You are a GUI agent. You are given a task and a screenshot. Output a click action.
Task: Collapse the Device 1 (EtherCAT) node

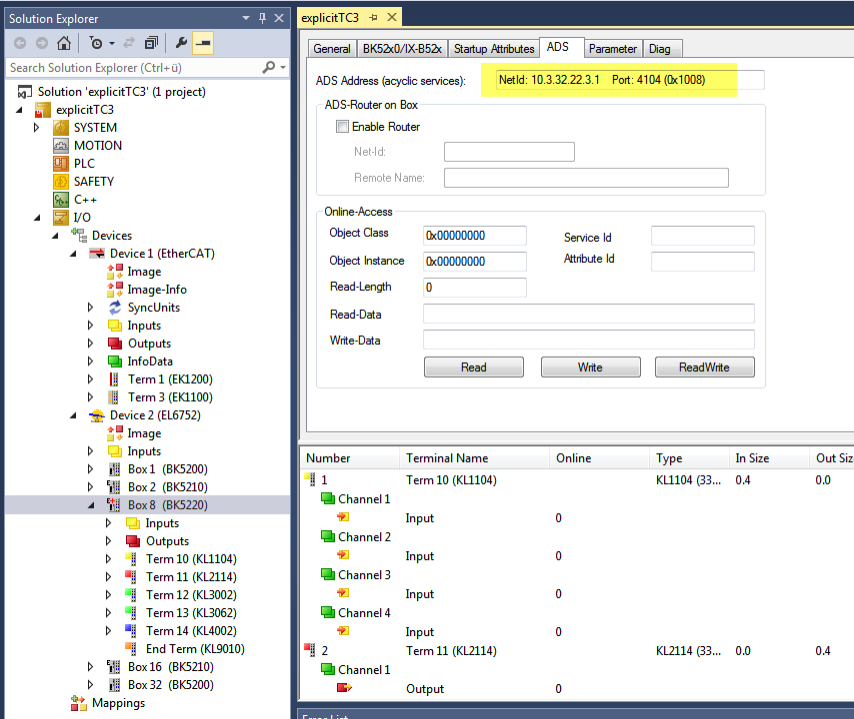[73, 254]
